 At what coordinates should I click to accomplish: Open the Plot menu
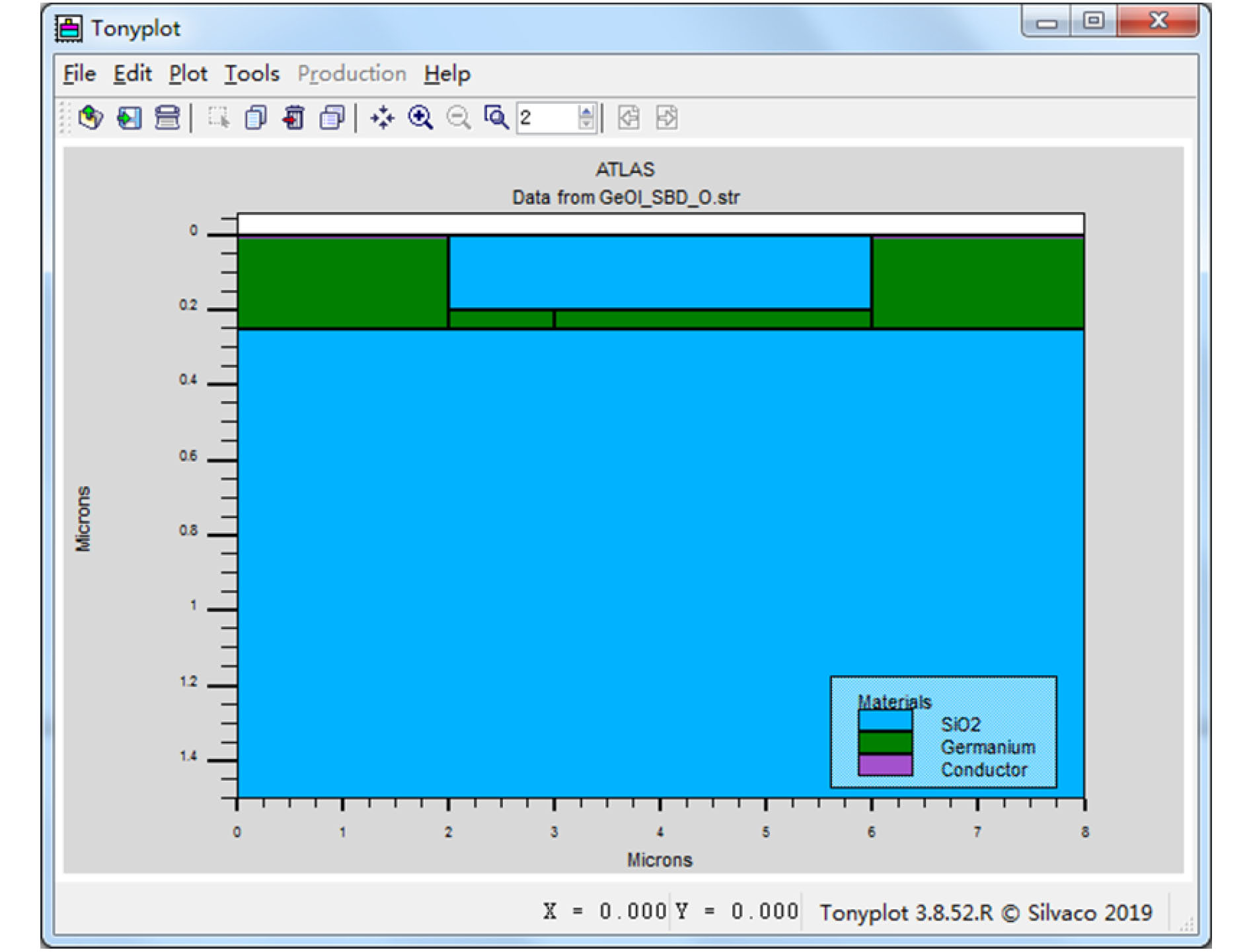188,73
